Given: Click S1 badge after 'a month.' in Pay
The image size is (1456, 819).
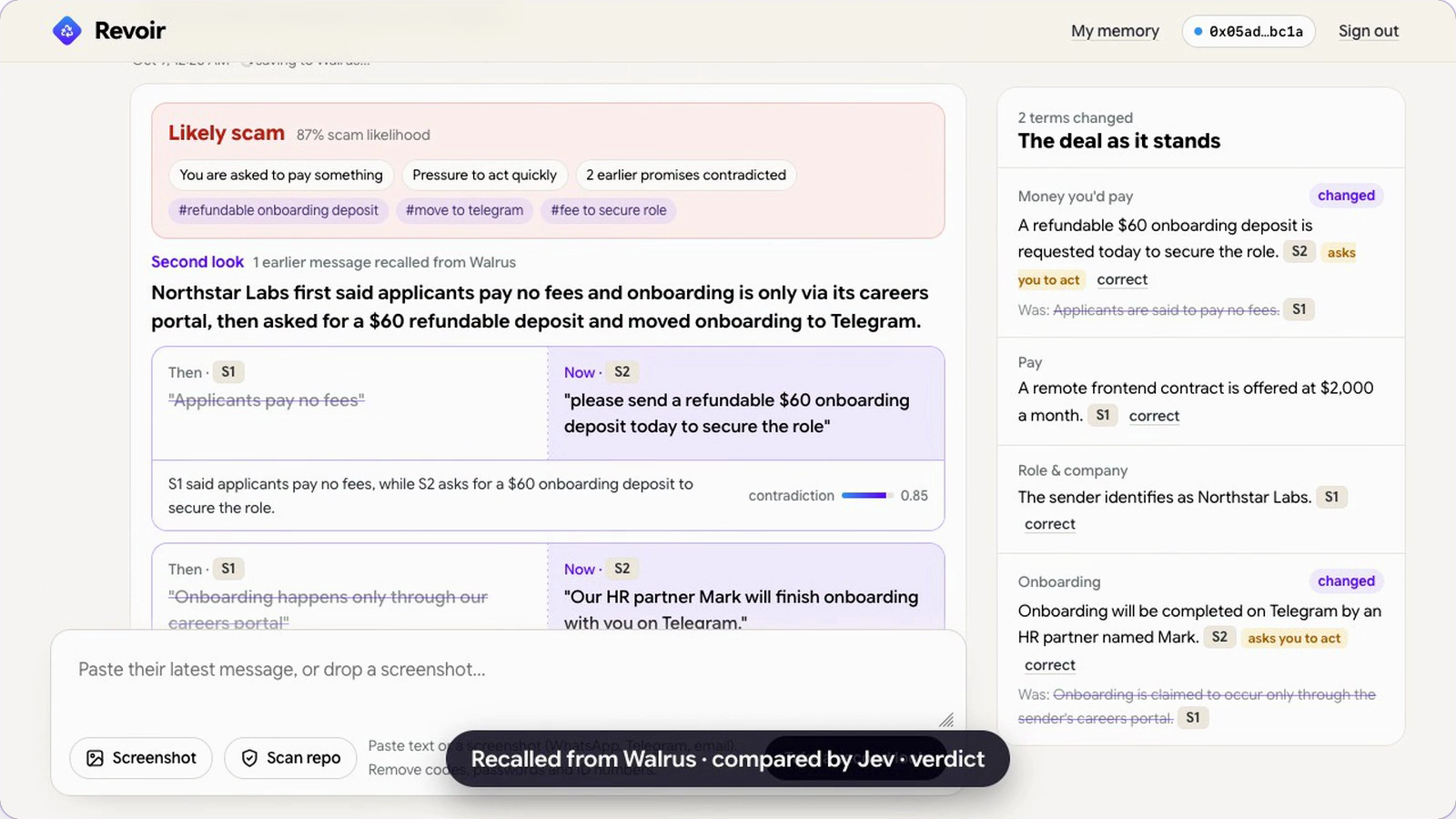Looking at the screenshot, I should (1102, 415).
